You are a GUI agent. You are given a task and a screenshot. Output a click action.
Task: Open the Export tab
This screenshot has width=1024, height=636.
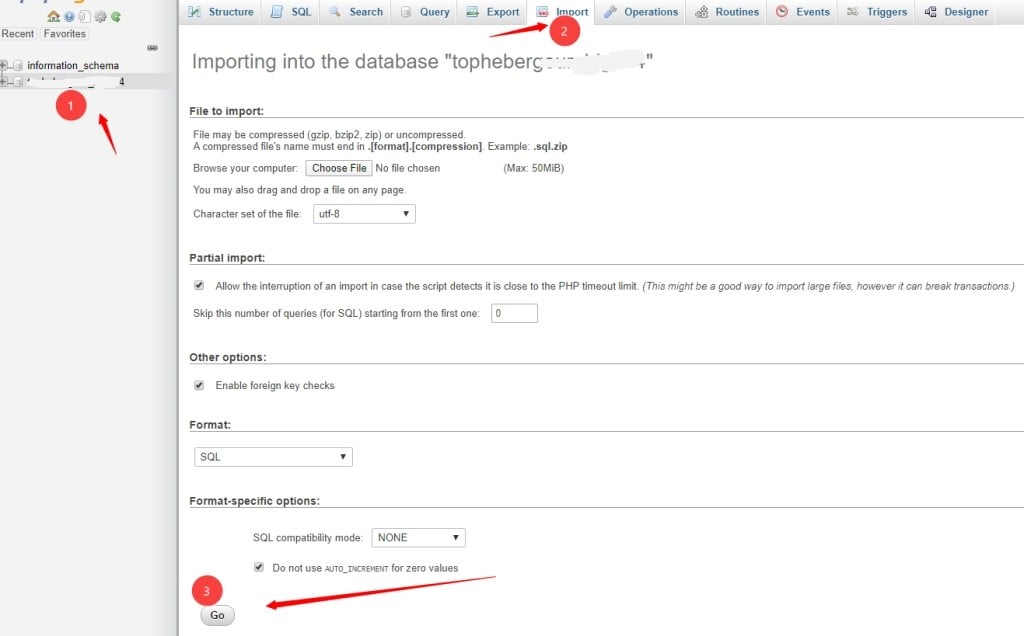493,12
